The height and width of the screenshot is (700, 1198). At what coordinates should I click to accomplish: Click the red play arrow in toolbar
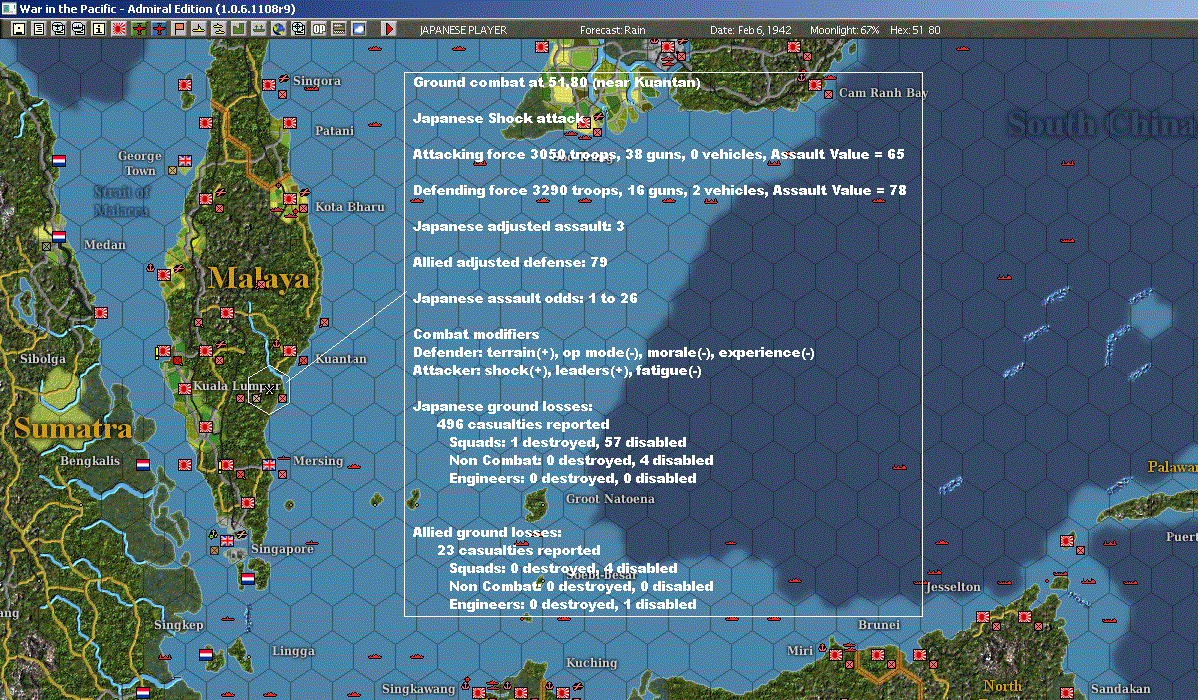tap(389, 29)
